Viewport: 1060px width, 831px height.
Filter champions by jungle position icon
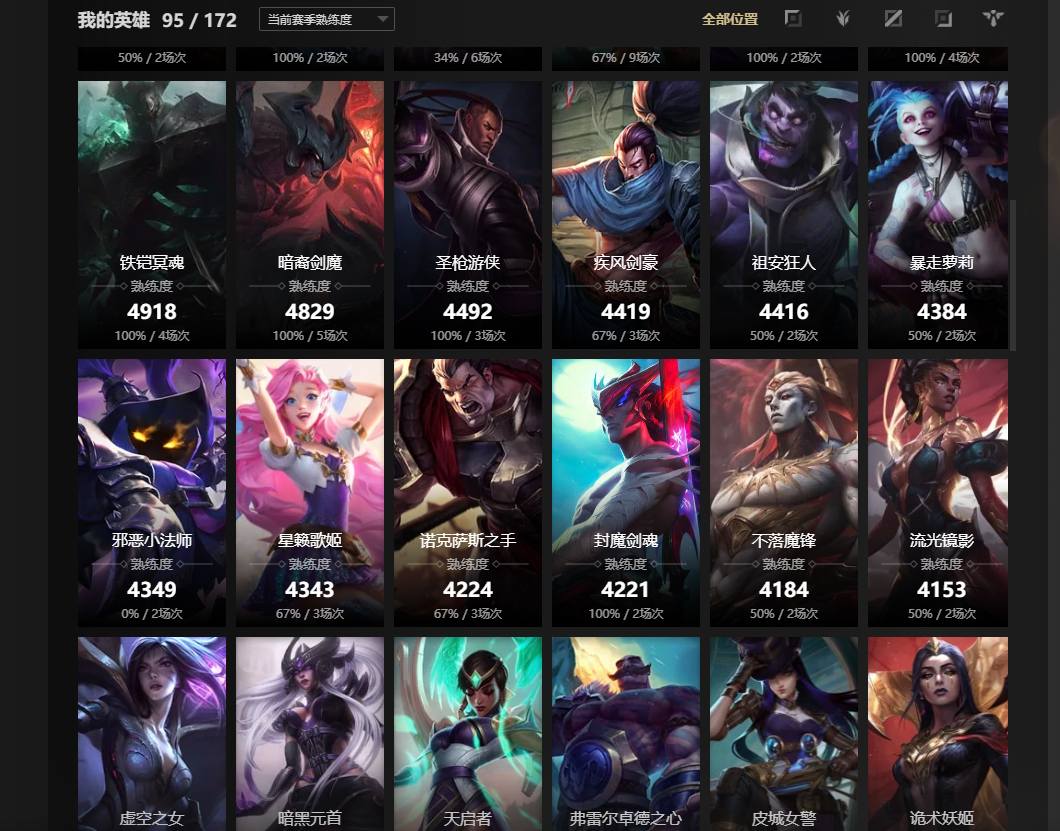click(x=842, y=18)
